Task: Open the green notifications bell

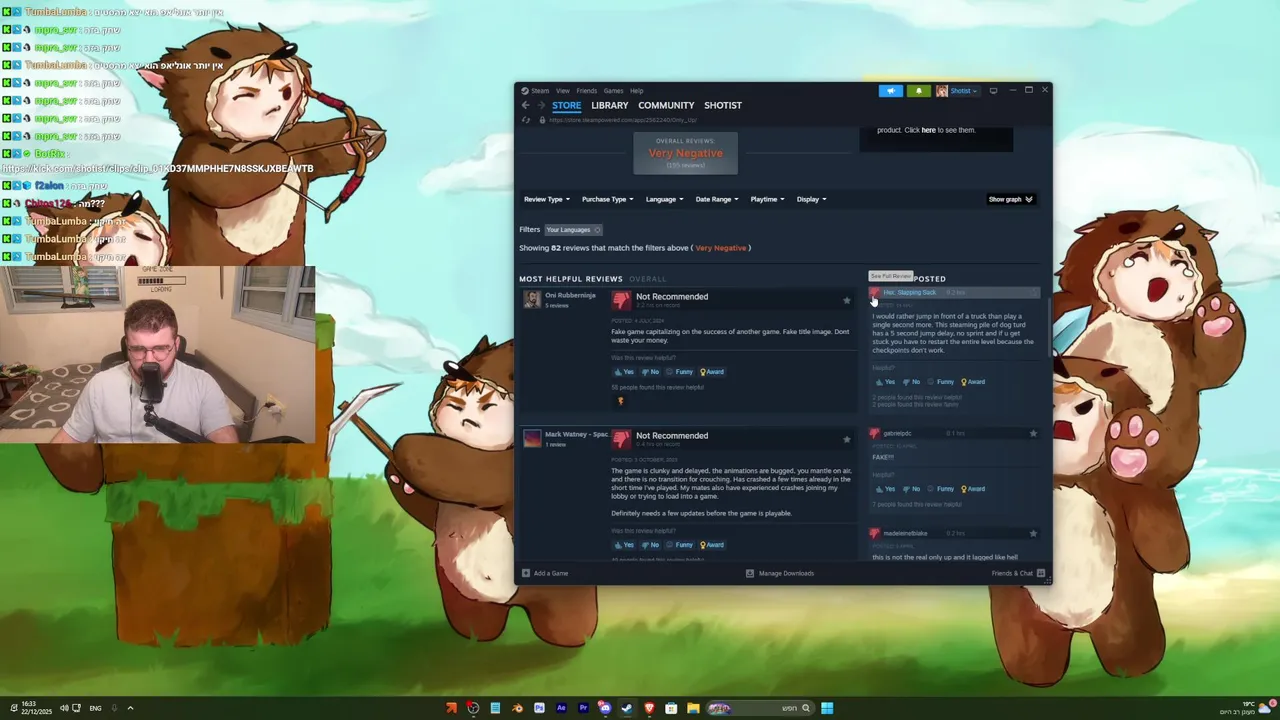Action: [919, 91]
